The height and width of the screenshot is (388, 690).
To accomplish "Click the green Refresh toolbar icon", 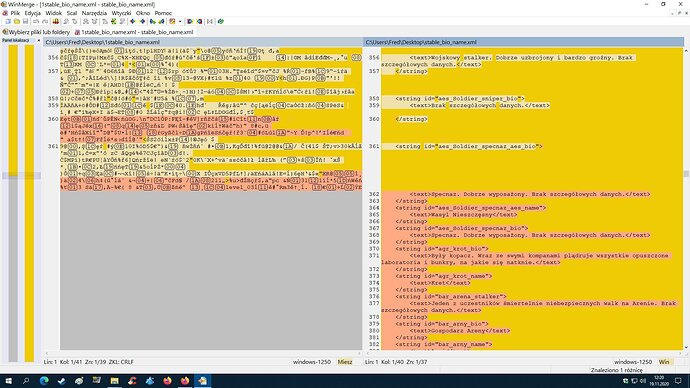I will (220, 21).
